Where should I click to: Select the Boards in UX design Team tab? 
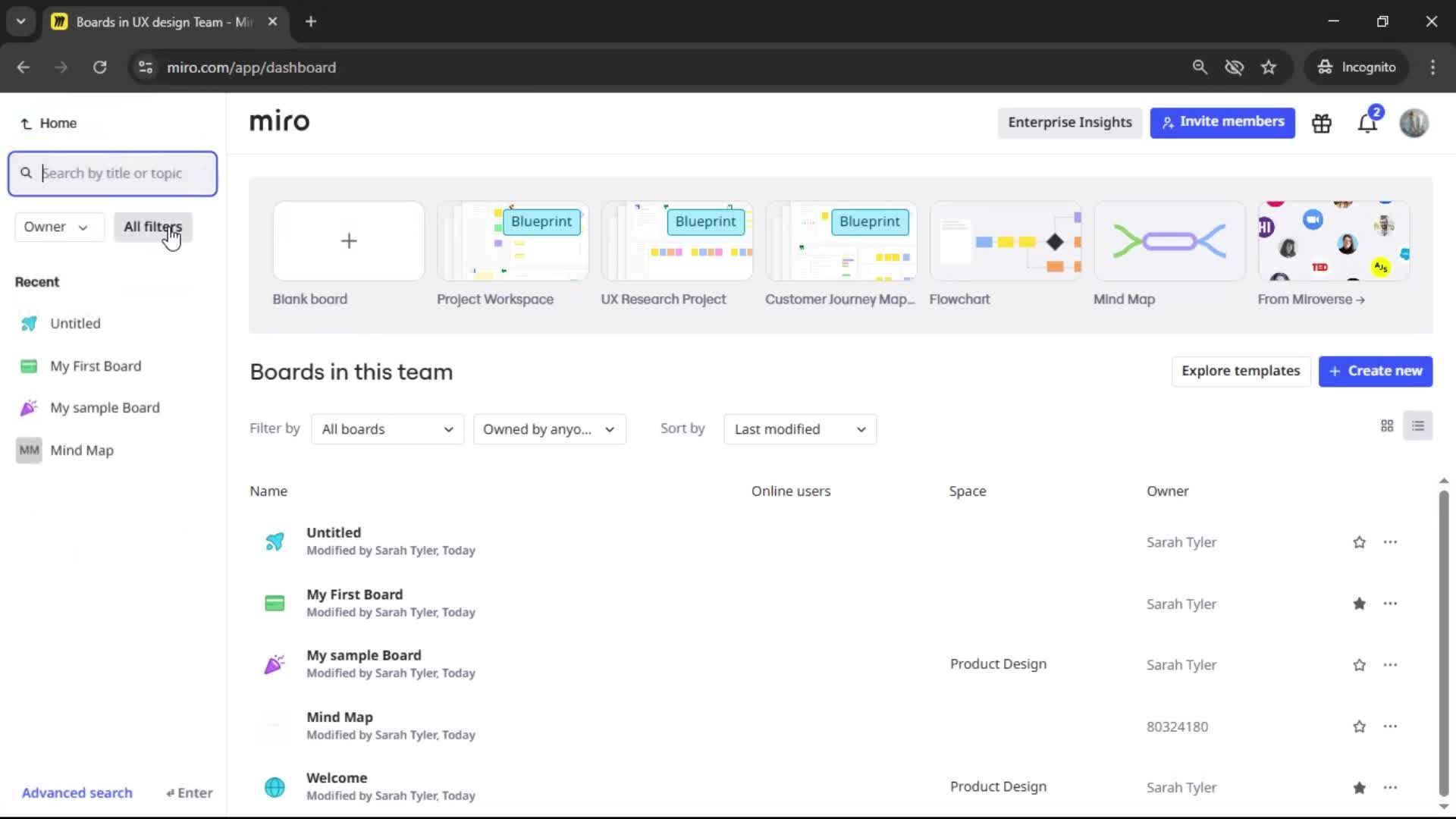(x=165, y=21)
